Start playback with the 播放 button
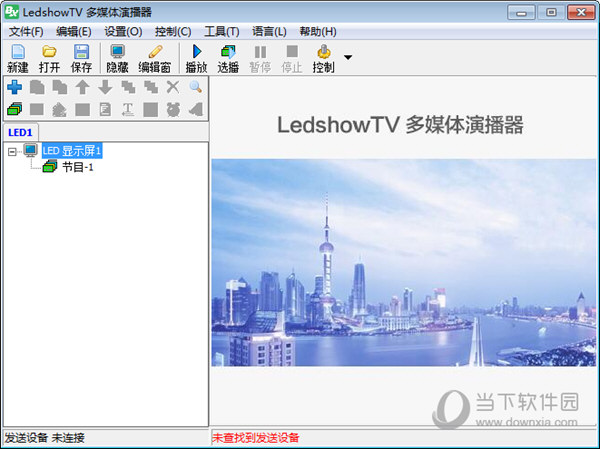This screenshot has width=600, height=449. click(x=196, y=59)
